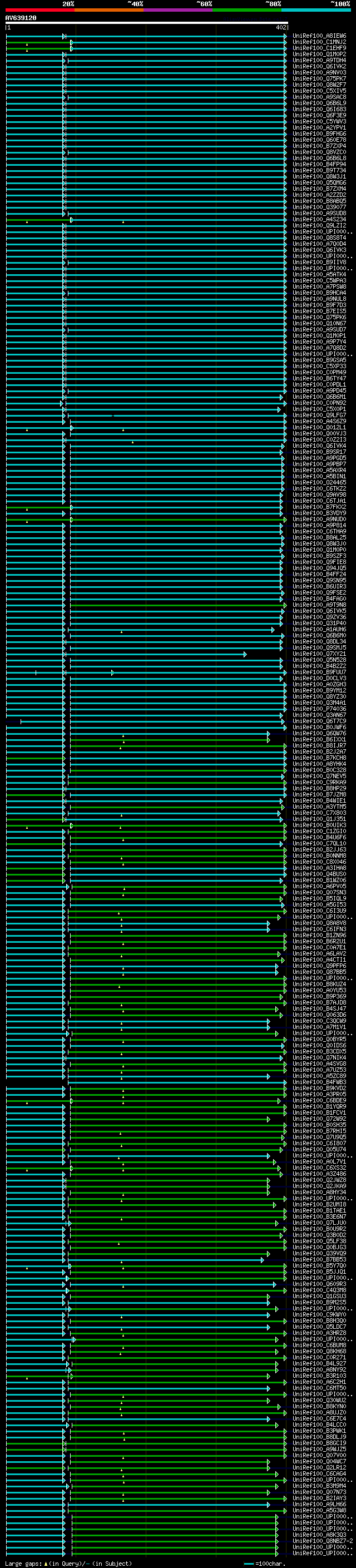The height and width of the screenshot is (1568, 356).
Task: Open hit UniRef100_Q6B6M1
Action: (x=319, y=397)
